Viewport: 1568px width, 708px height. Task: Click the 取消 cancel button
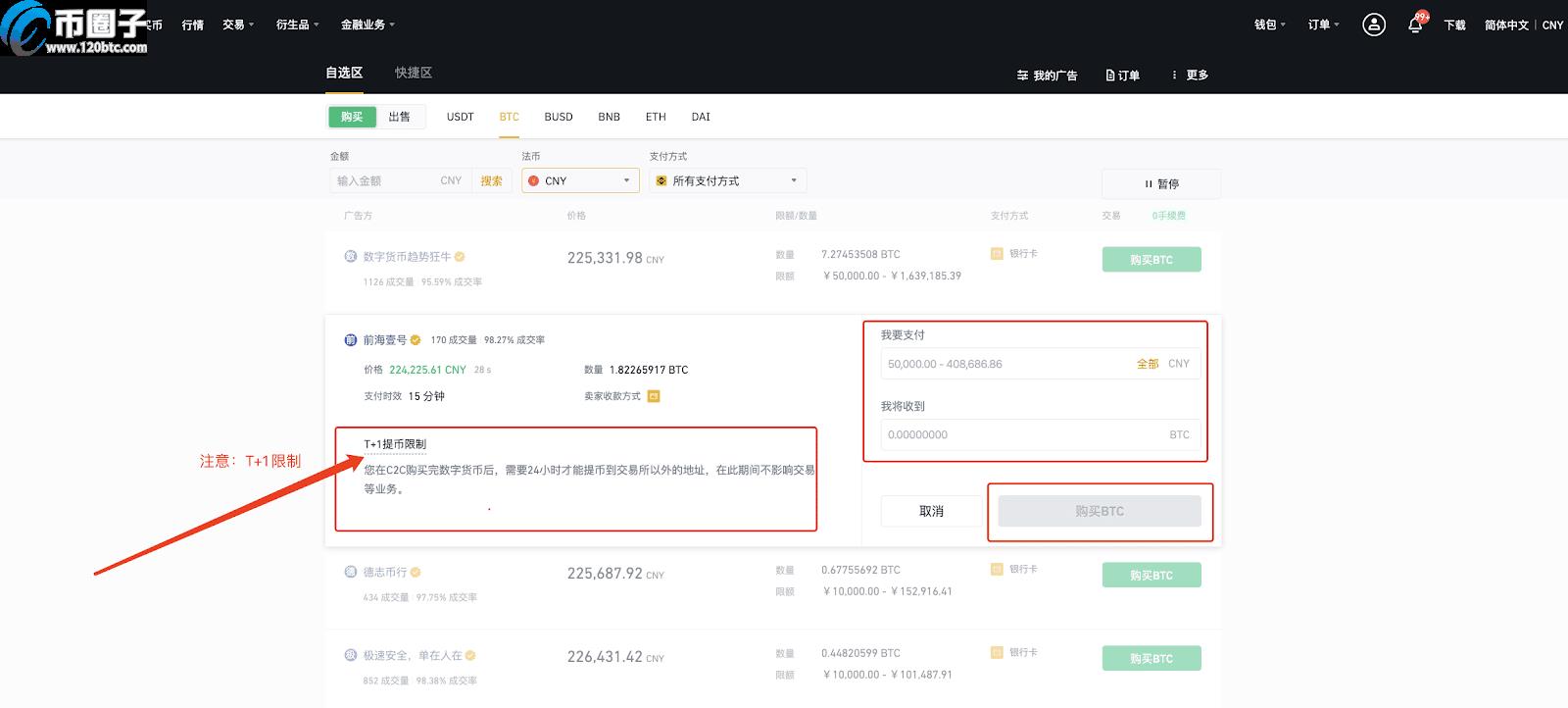(931, 511)
